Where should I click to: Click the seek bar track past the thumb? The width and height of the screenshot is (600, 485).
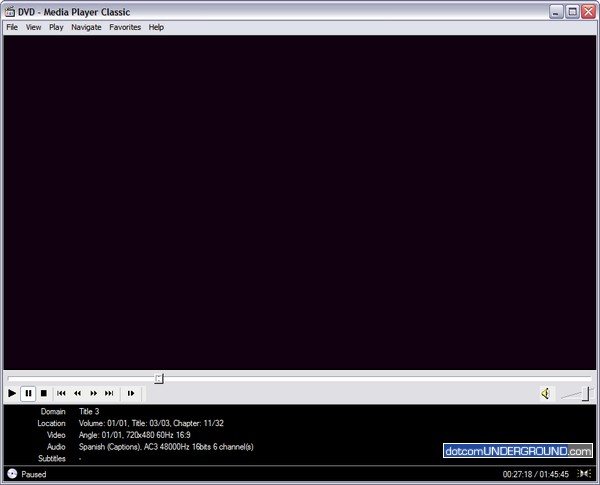tap(377, 379)
